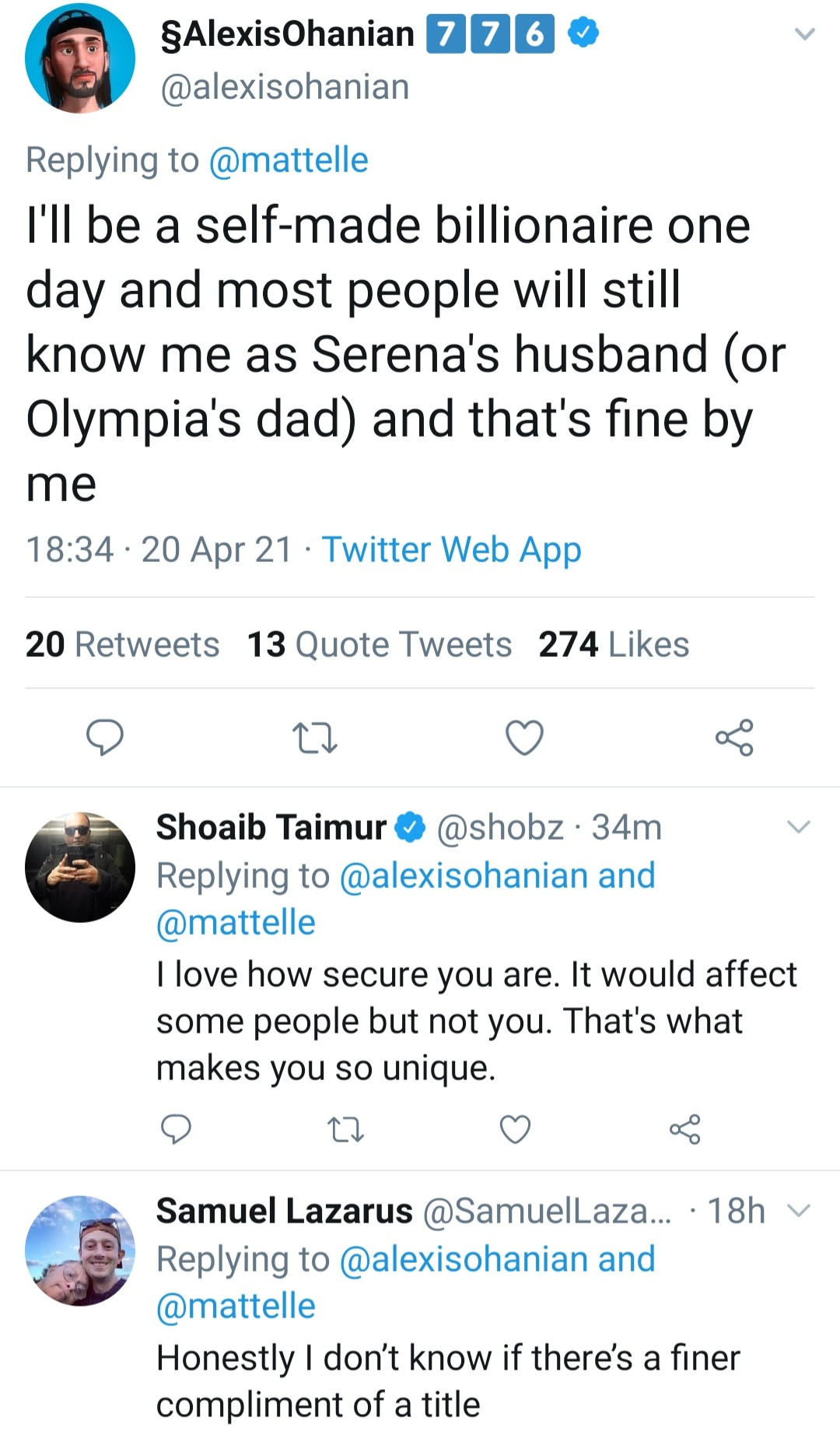Open the @shobz handle profile
This screenshot has width=840, height=1442.
click(x=500, y=827)
